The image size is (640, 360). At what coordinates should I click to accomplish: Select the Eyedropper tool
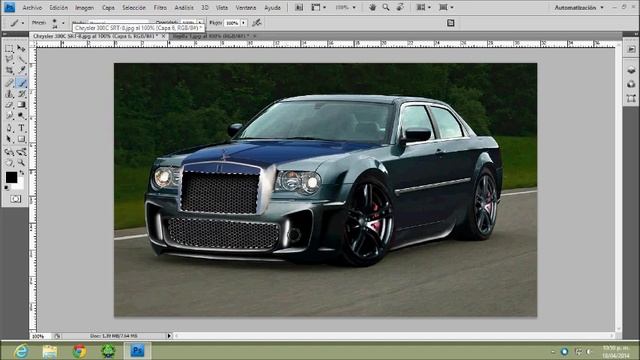[x=21, y=71]
